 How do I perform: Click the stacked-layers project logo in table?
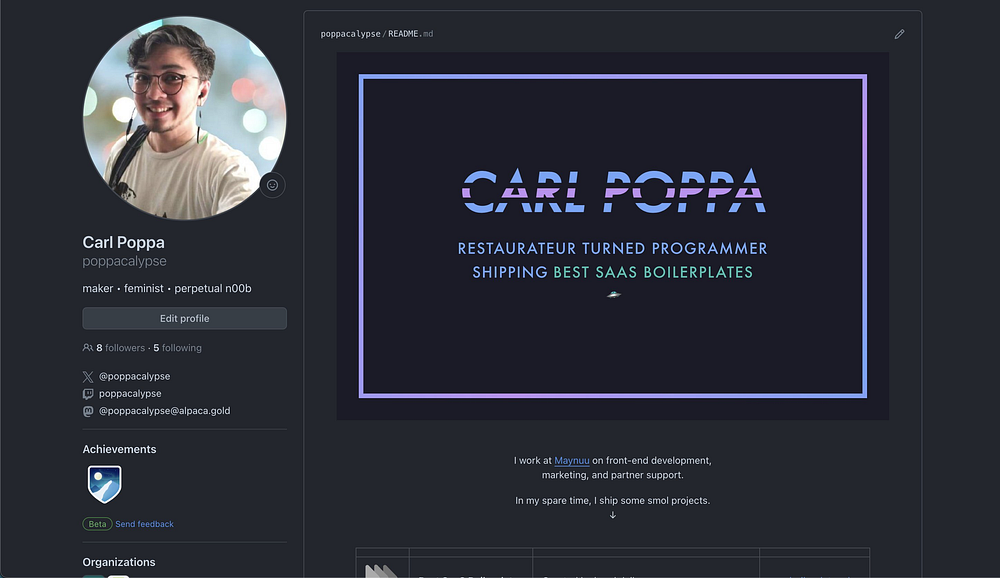coord(381,571)
